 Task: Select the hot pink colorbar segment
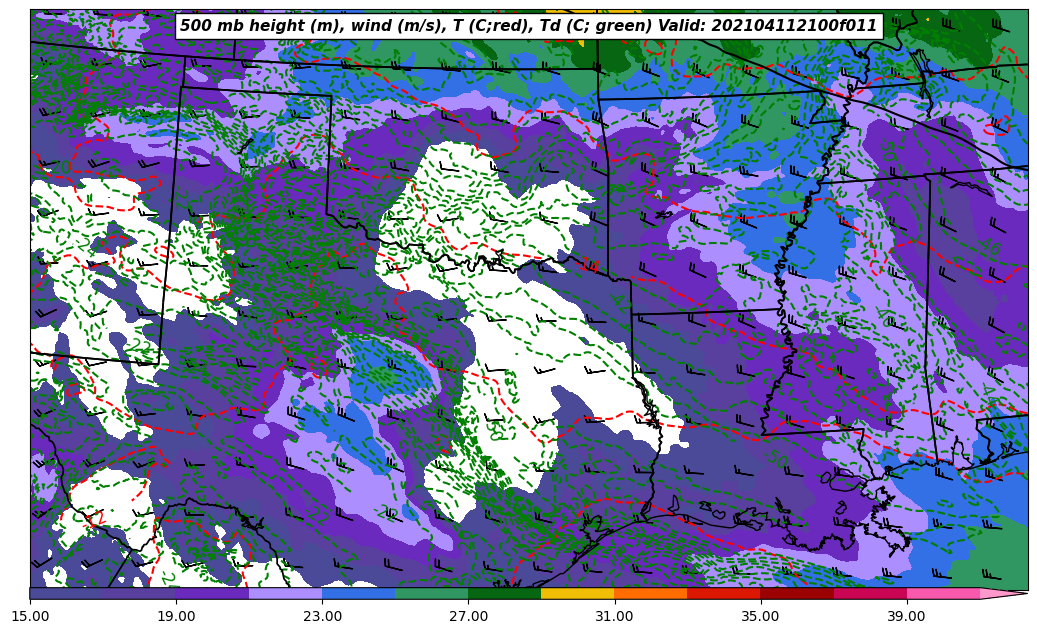coord(942,593)
